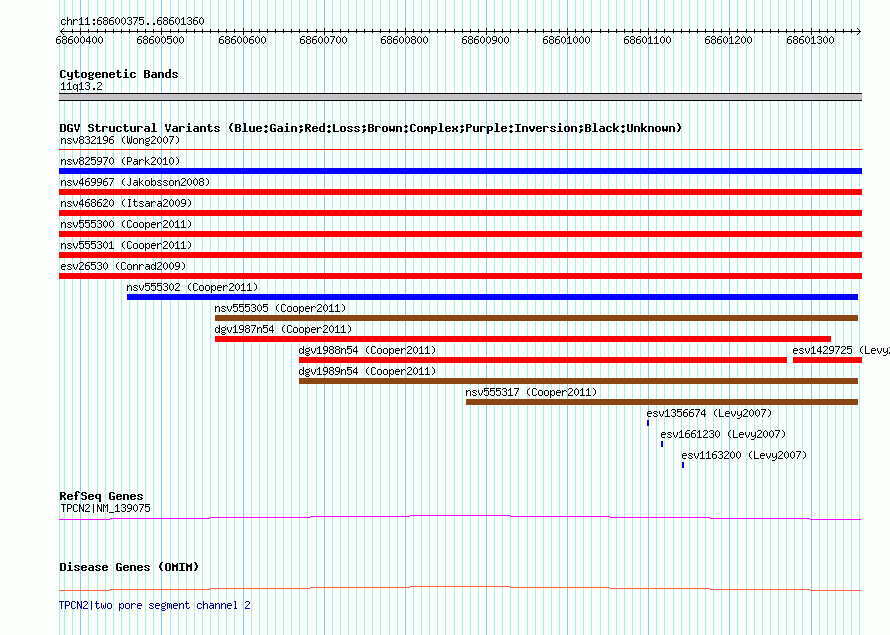Click ruler position 68600500
Screen dimensions: 890x635
(x=161, y=40)
